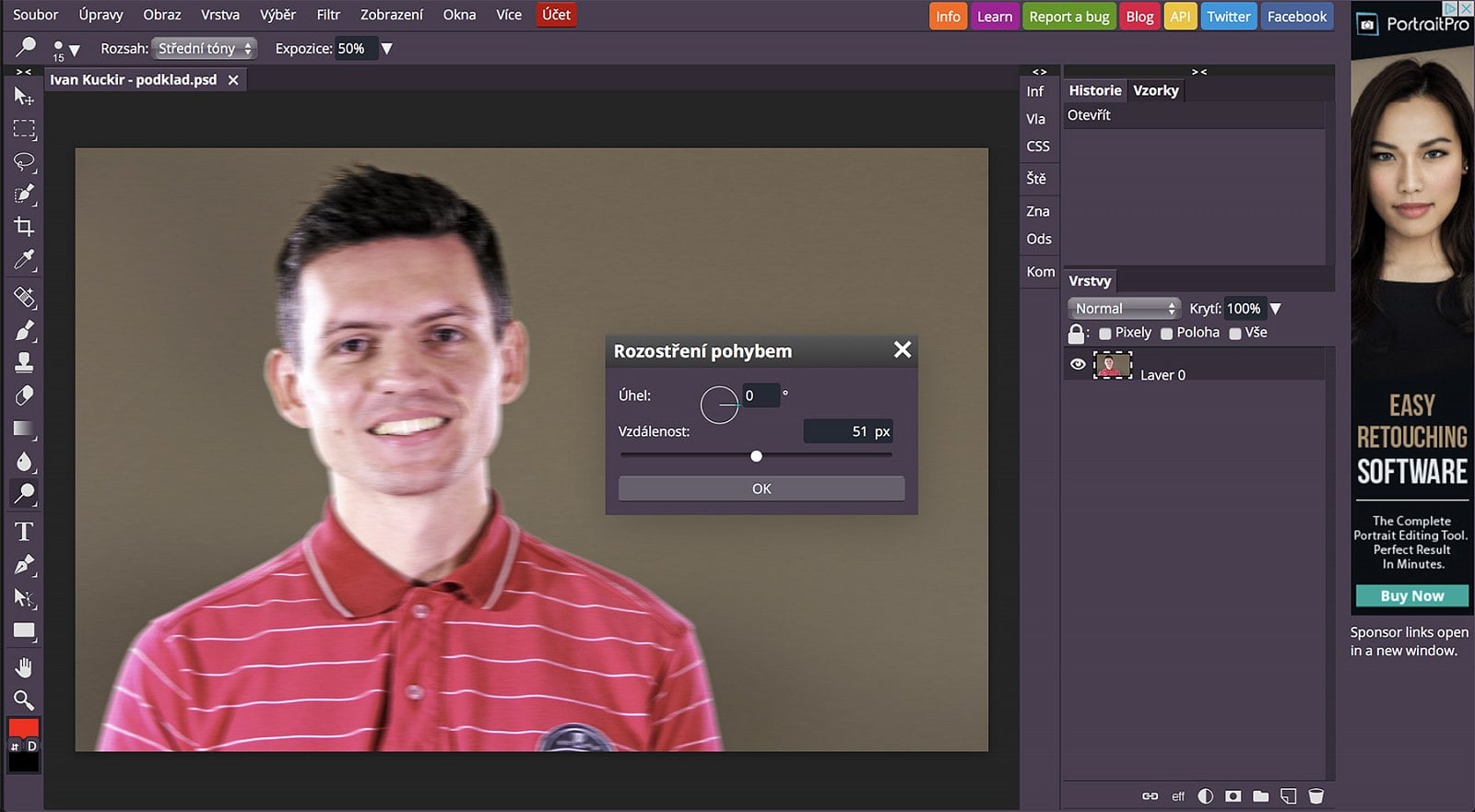This screenshot has width=1475, height=812.
Task: Select the Quick Selection brush tool
Action: click(x=24, y=194)
